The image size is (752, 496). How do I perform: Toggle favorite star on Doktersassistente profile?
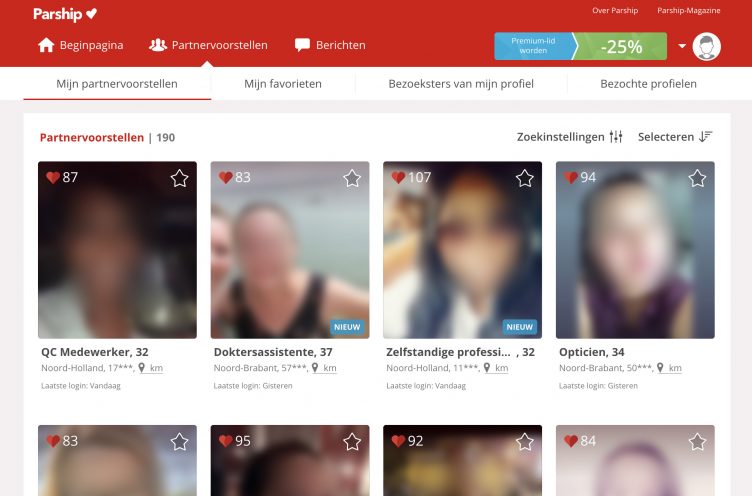point(352,178)
